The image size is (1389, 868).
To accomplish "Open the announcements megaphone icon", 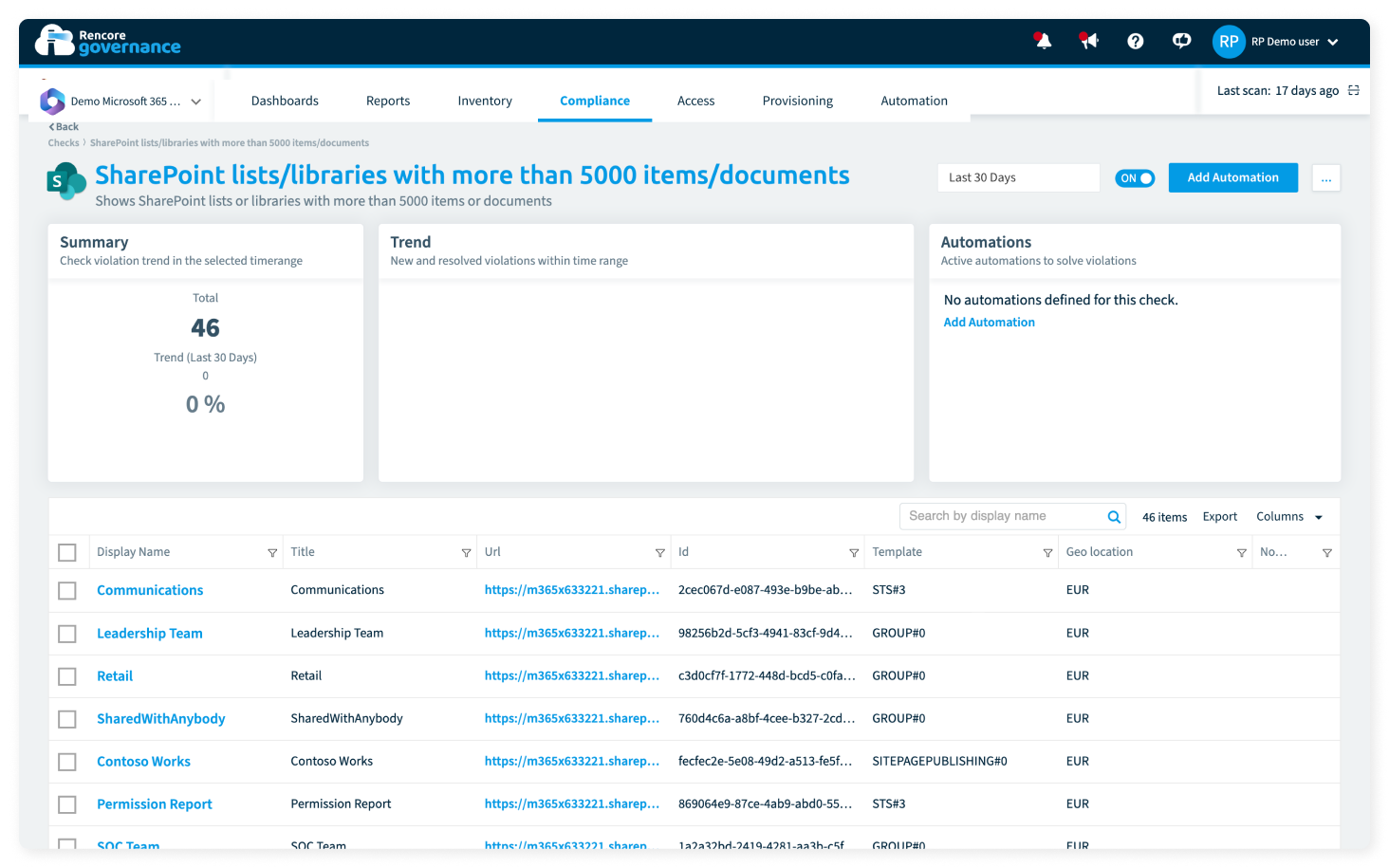I will (x=1088, y=41).
